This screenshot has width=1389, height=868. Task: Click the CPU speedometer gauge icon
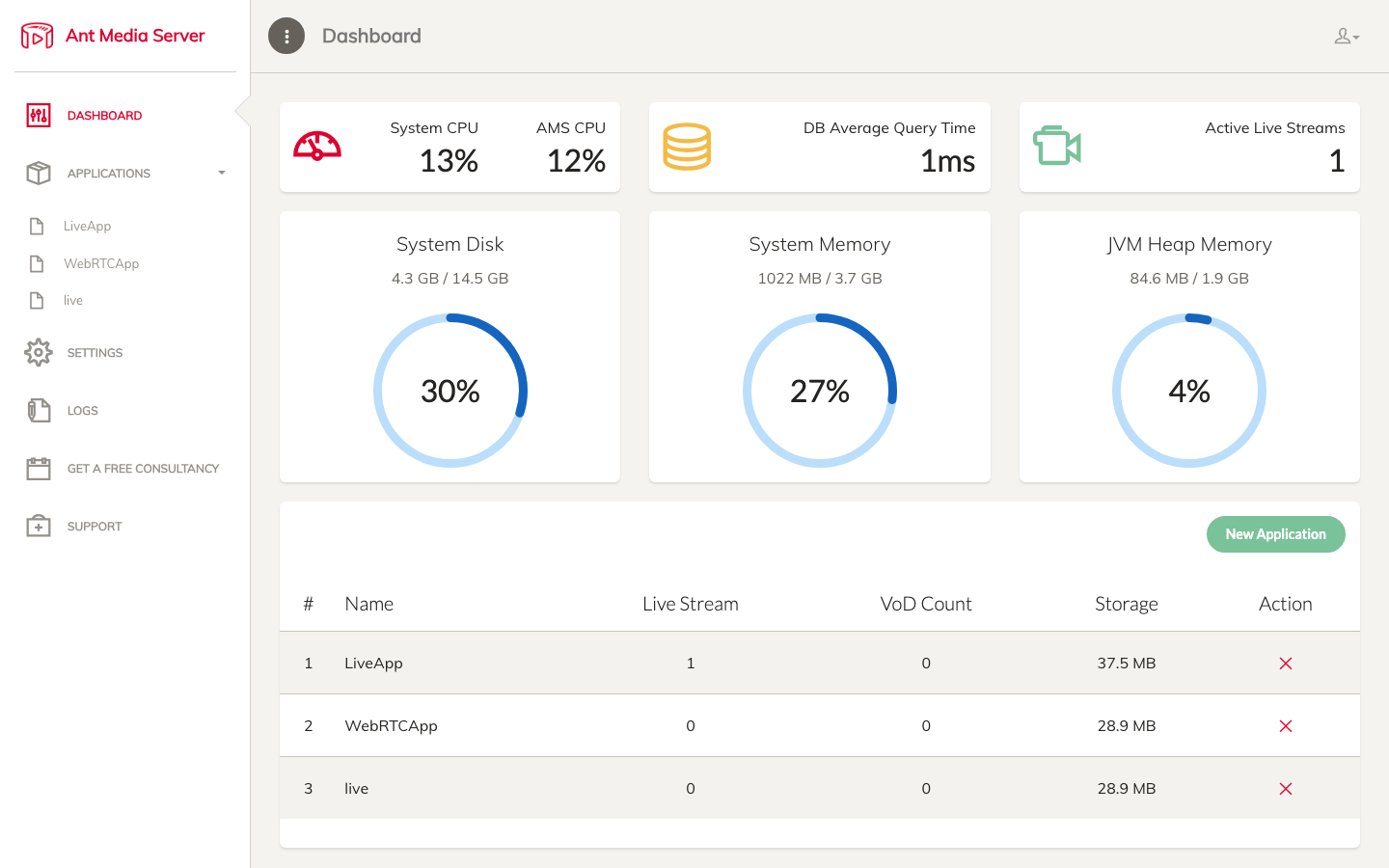(x=317, y=146)
